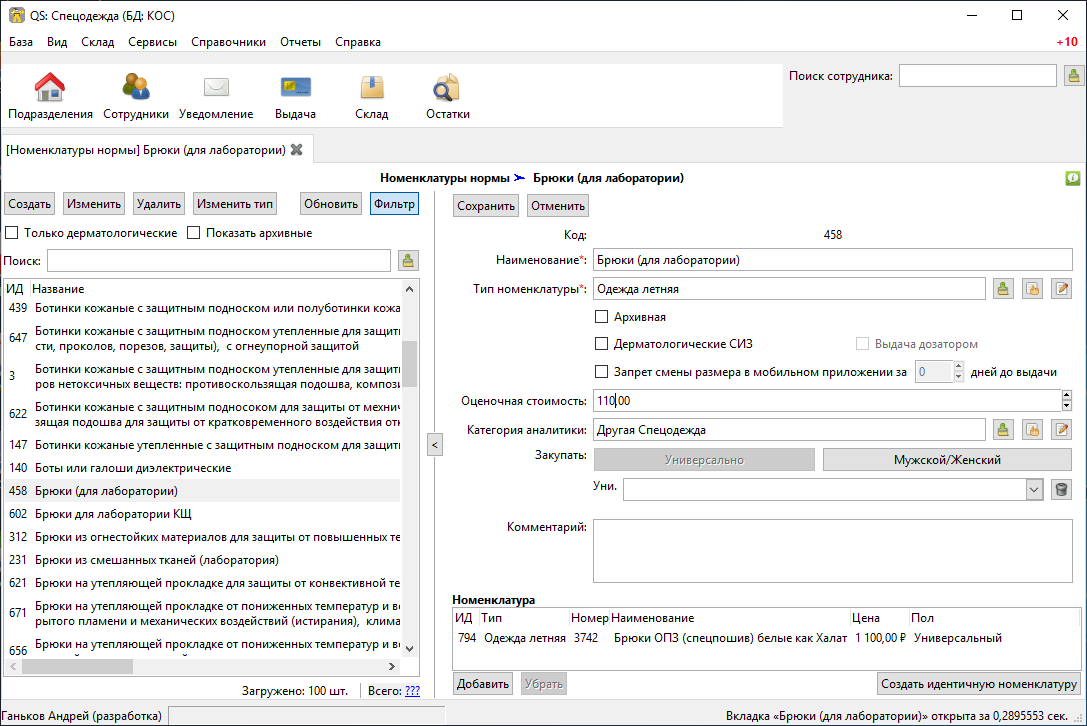Toggle the Фильтр button

(x=394, y=204)
